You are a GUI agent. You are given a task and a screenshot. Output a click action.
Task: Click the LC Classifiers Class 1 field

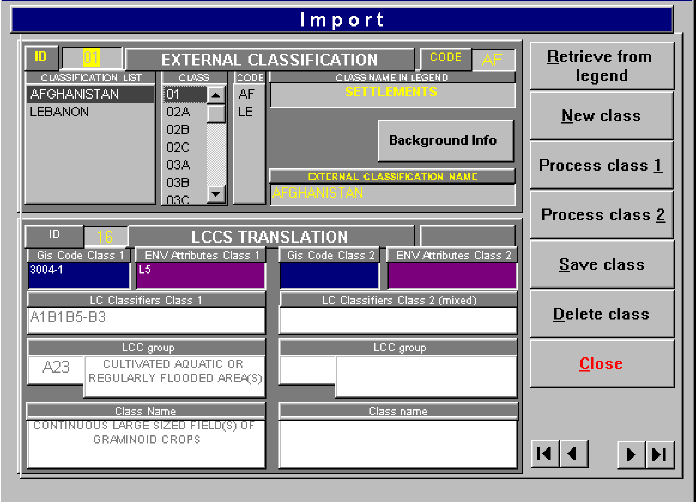[x=146, y=319]
